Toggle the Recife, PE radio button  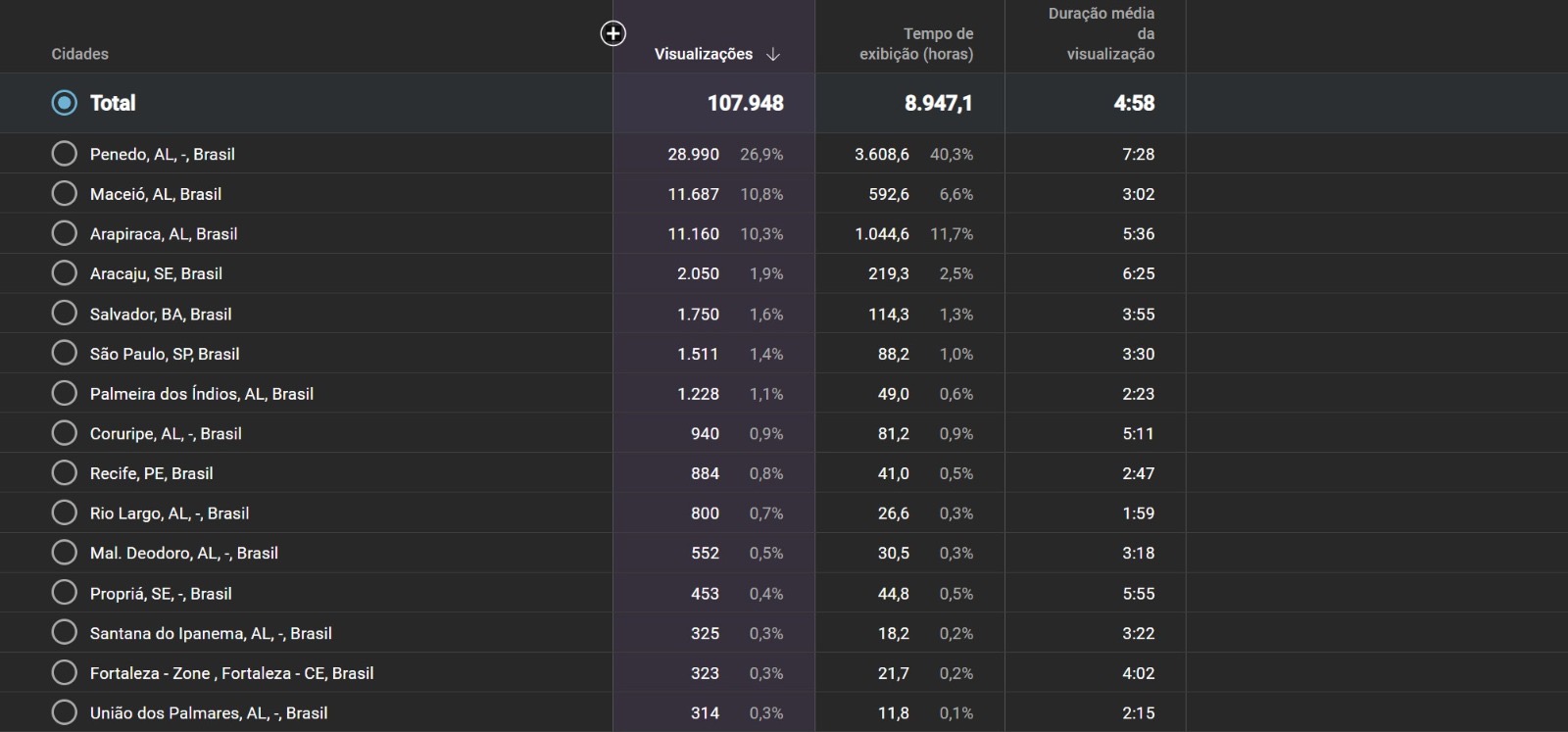[x=64, y=473]
